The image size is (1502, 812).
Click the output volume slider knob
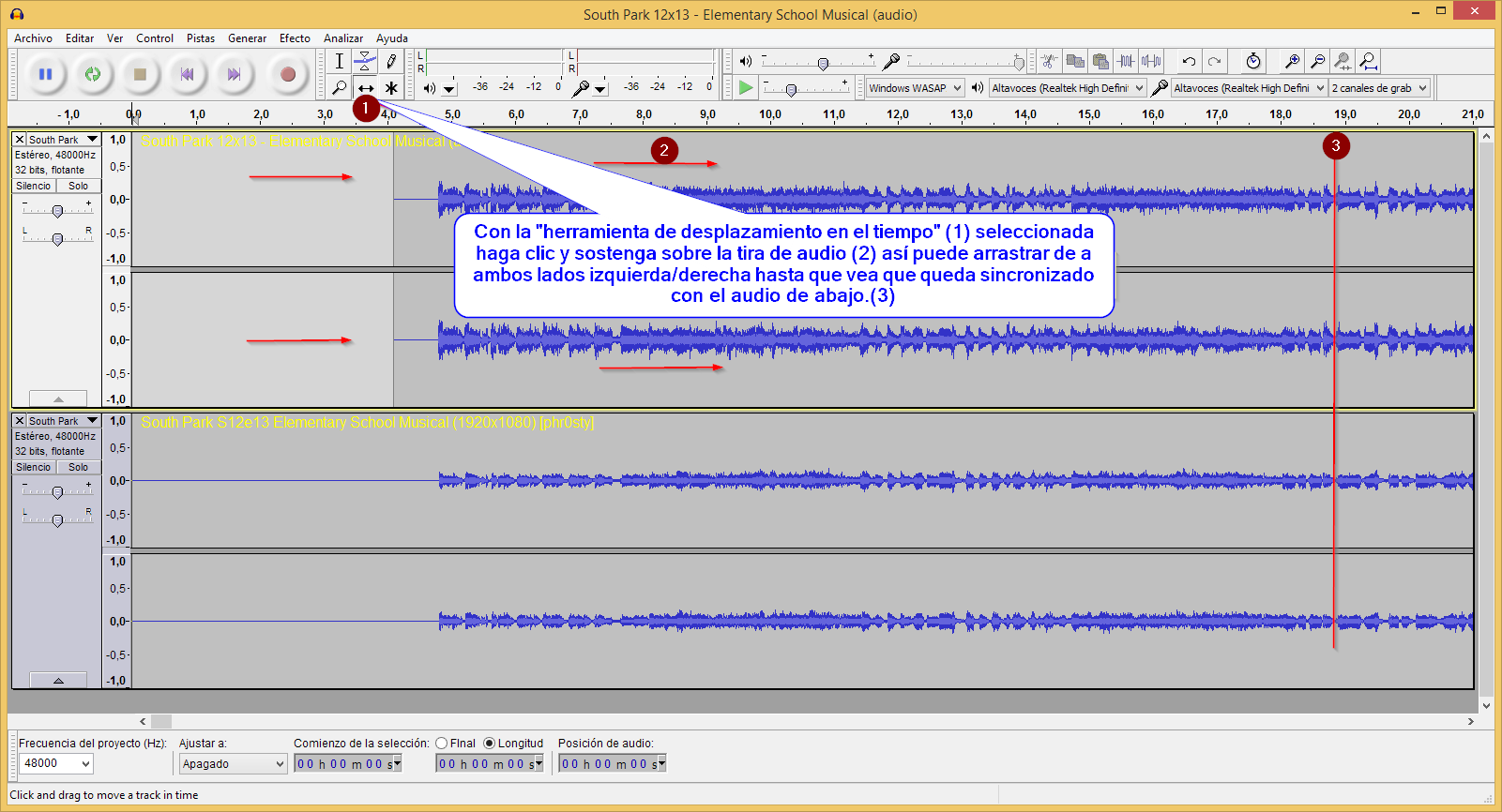pyautogui.click(x=823, y=64)
